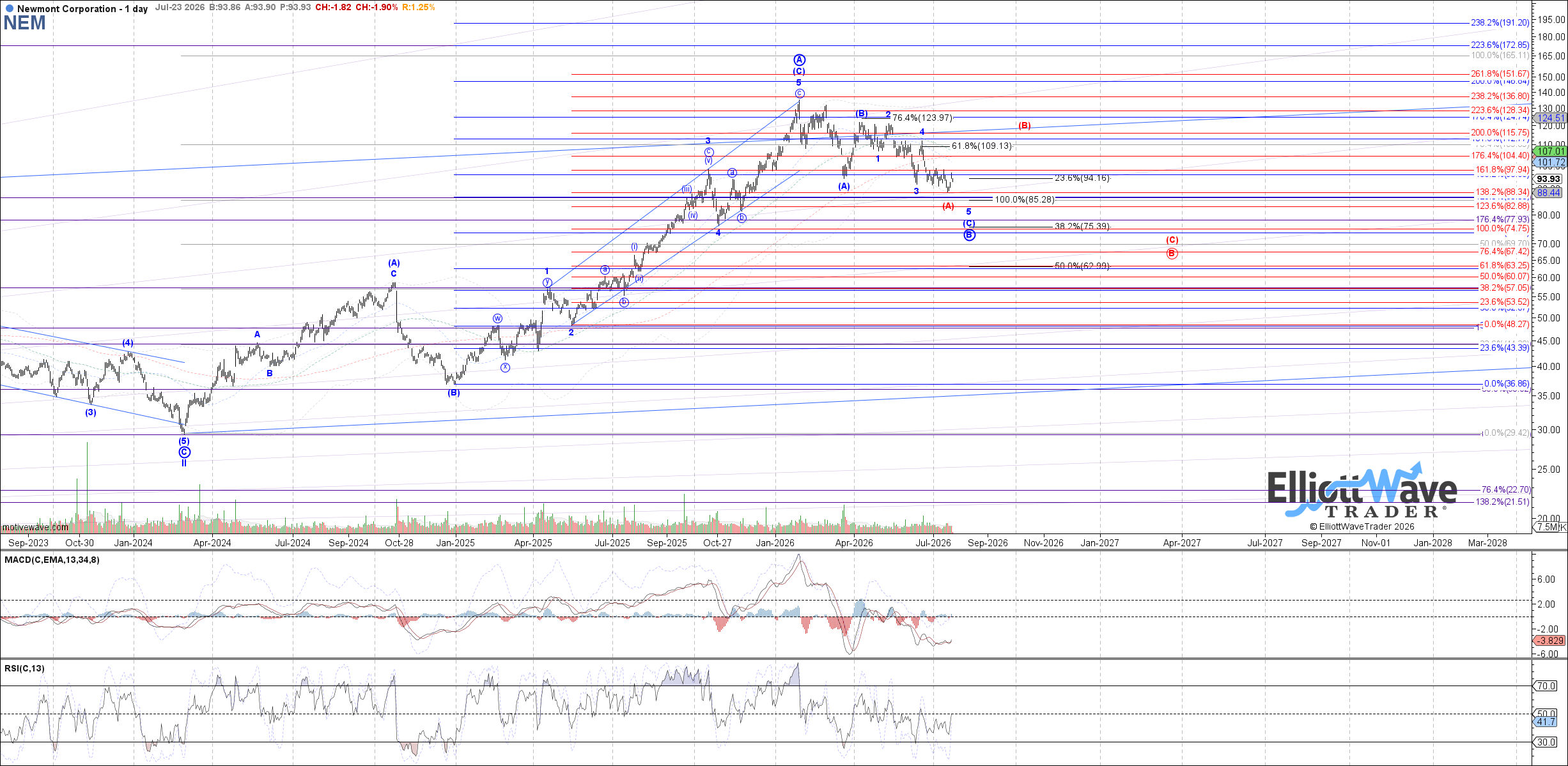
Task: Click the Mar-2028 date on time axis
Action: [x=1487, y=543]
